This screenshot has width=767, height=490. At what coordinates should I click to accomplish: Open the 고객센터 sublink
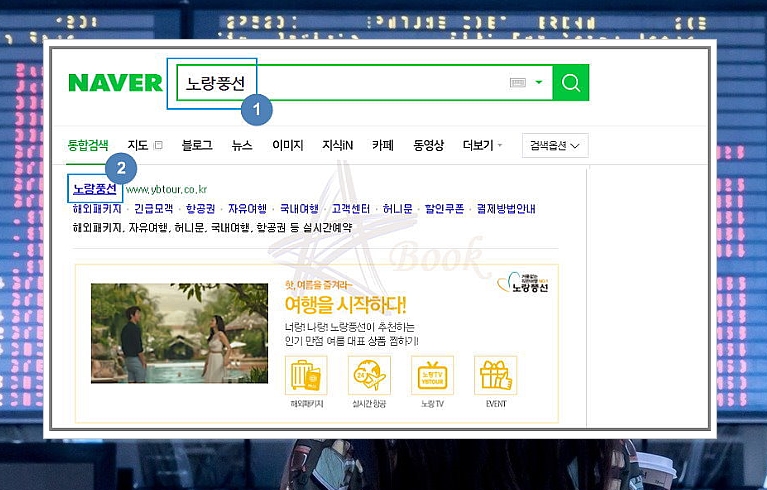coord(351,209)
